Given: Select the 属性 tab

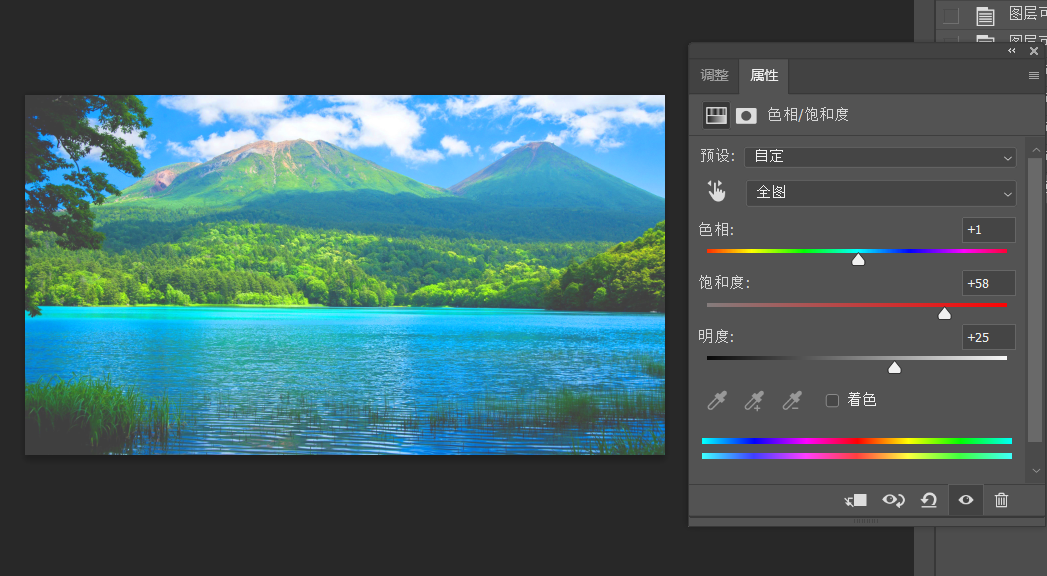Looking at the screenshot, I should coord(764,75).
